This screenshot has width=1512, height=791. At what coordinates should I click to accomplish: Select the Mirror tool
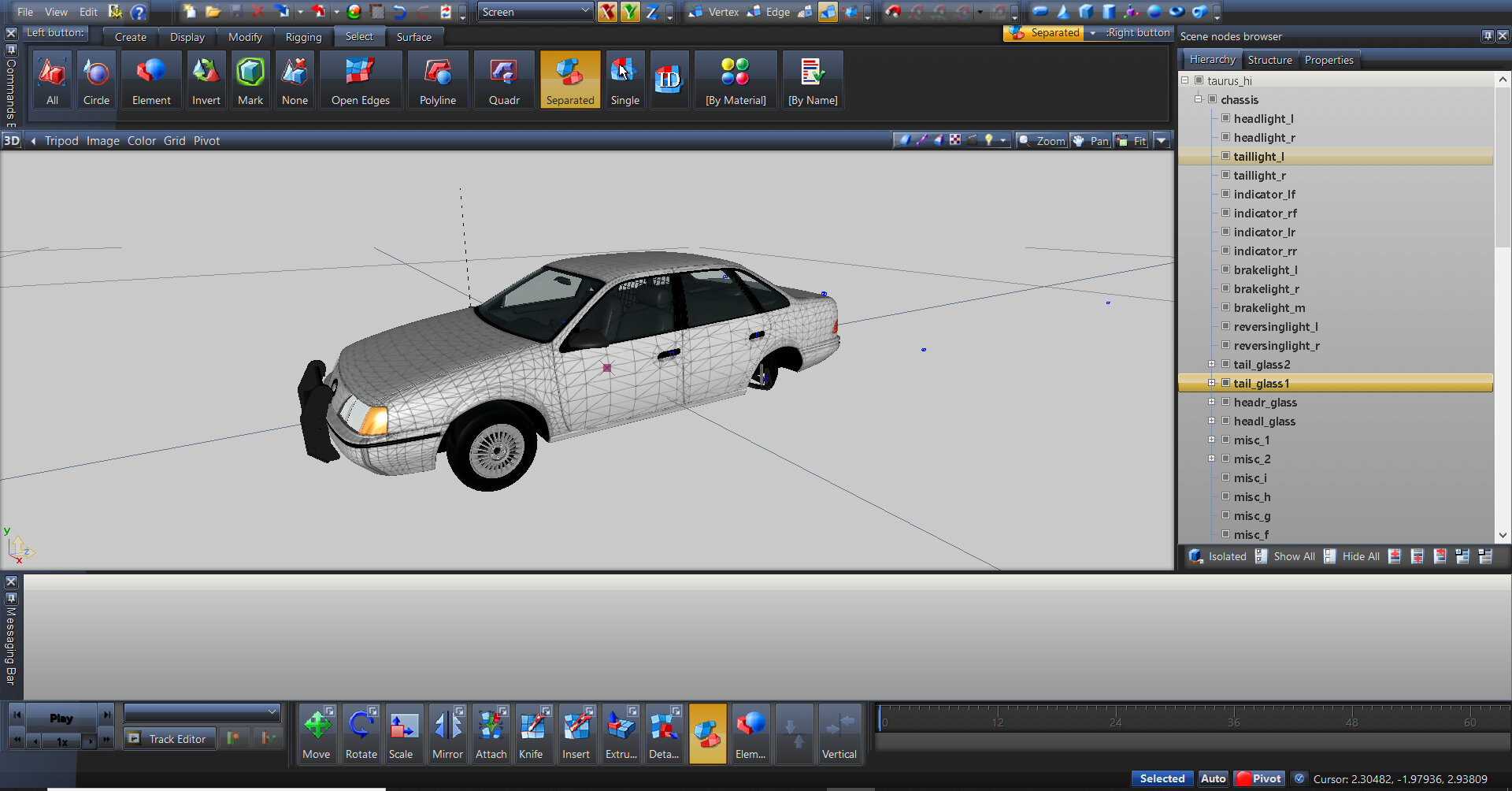447,733
